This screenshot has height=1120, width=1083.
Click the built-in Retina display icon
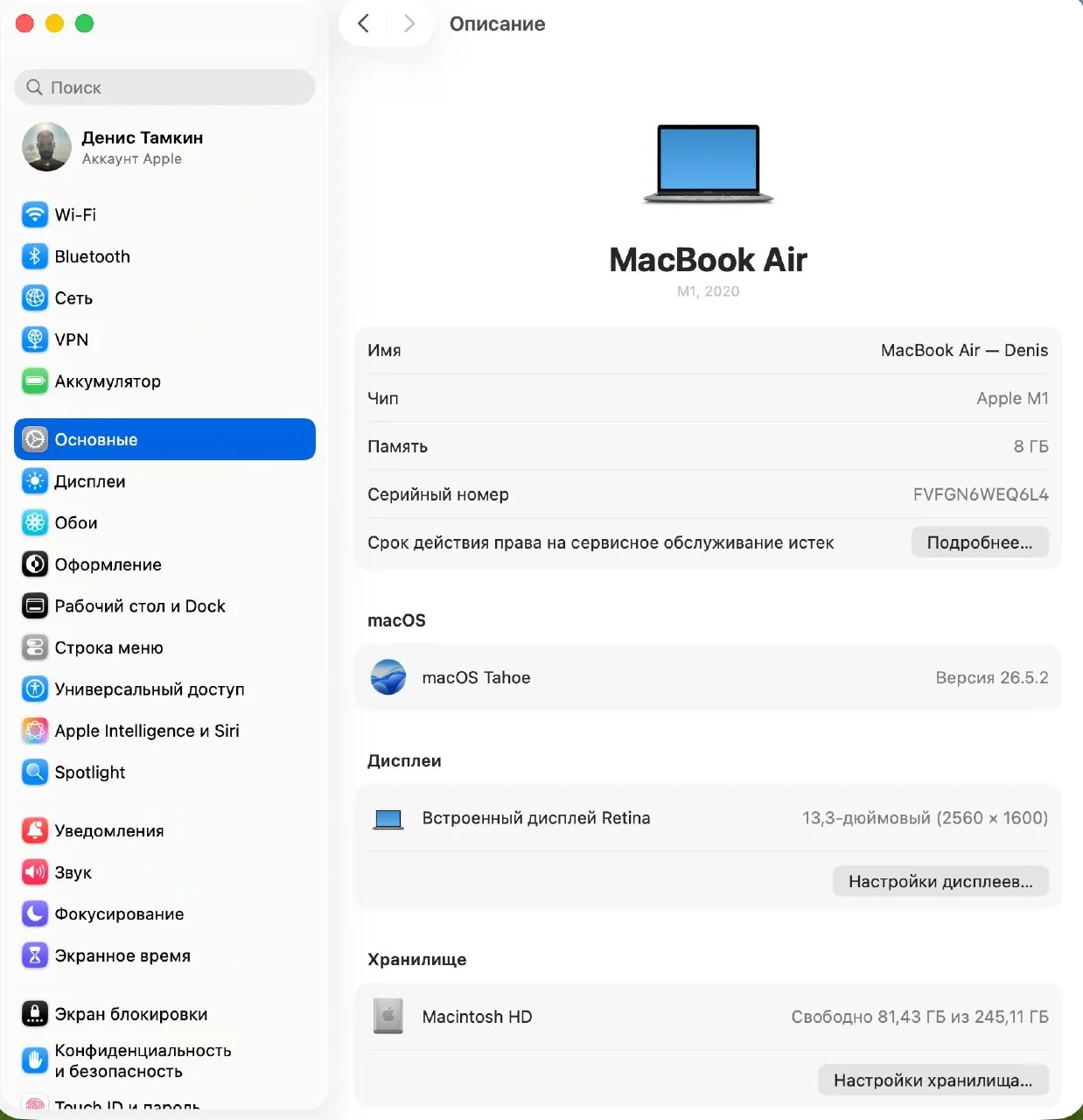coord(388,819)
